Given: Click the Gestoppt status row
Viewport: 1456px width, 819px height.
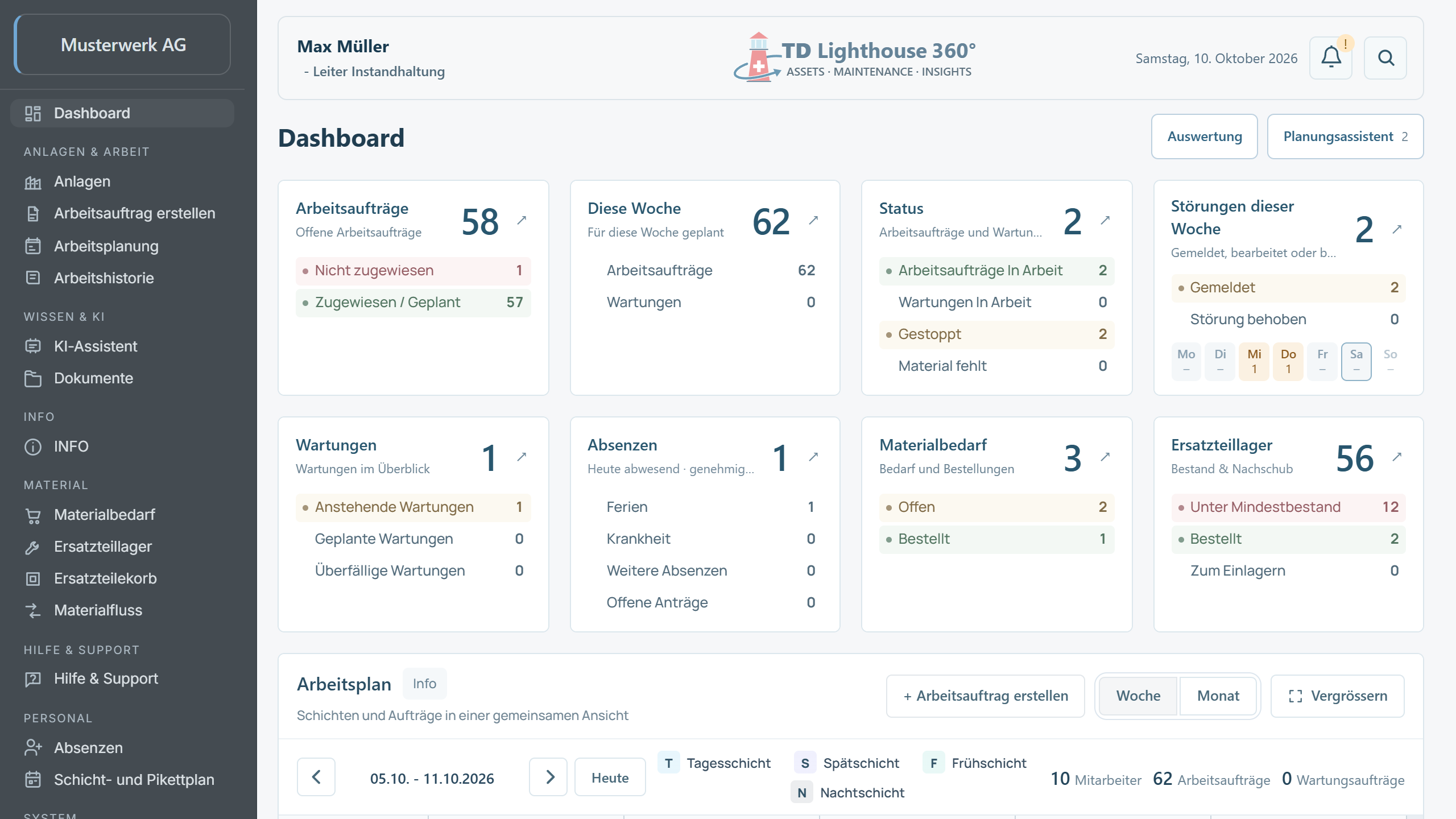Looking at the screenshot, I should (x=996, y=334).
